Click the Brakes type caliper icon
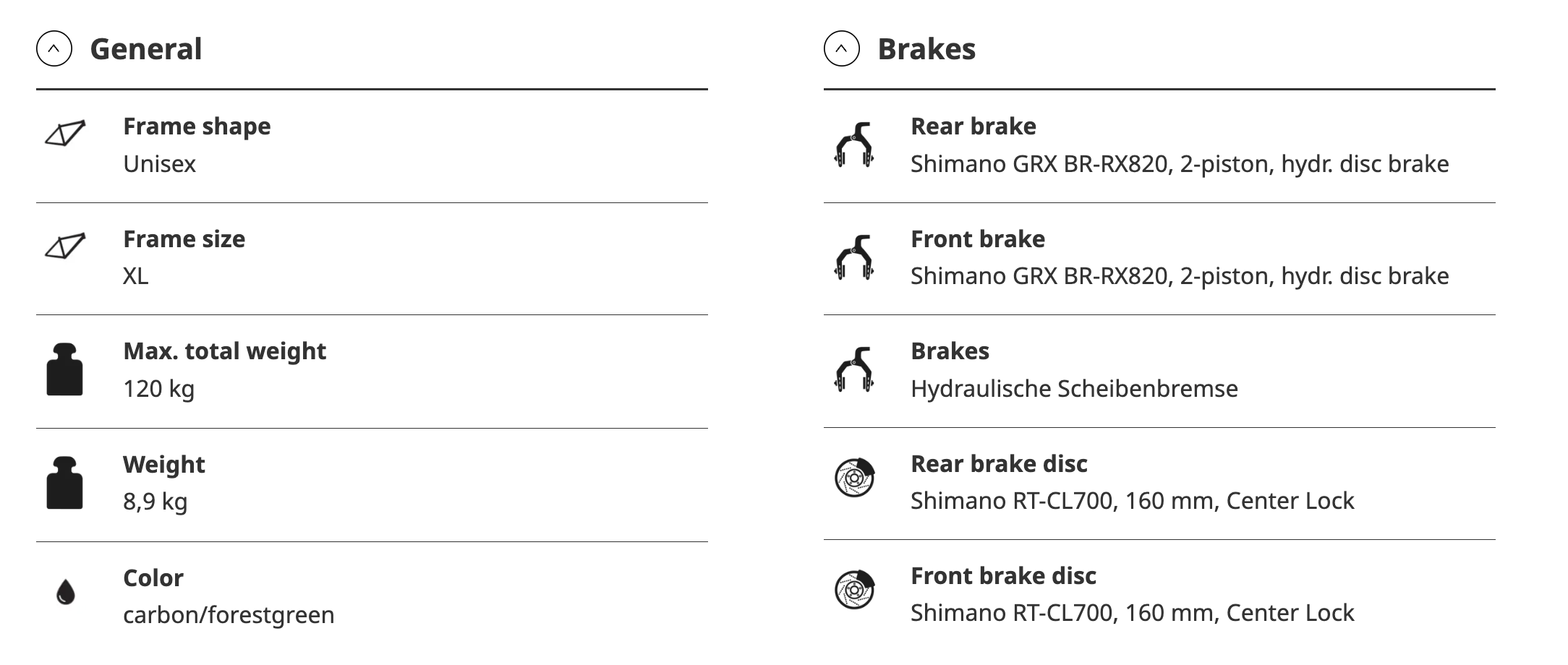The width and height of the screenshot is (1568, 665). click(x=854, y=369)
